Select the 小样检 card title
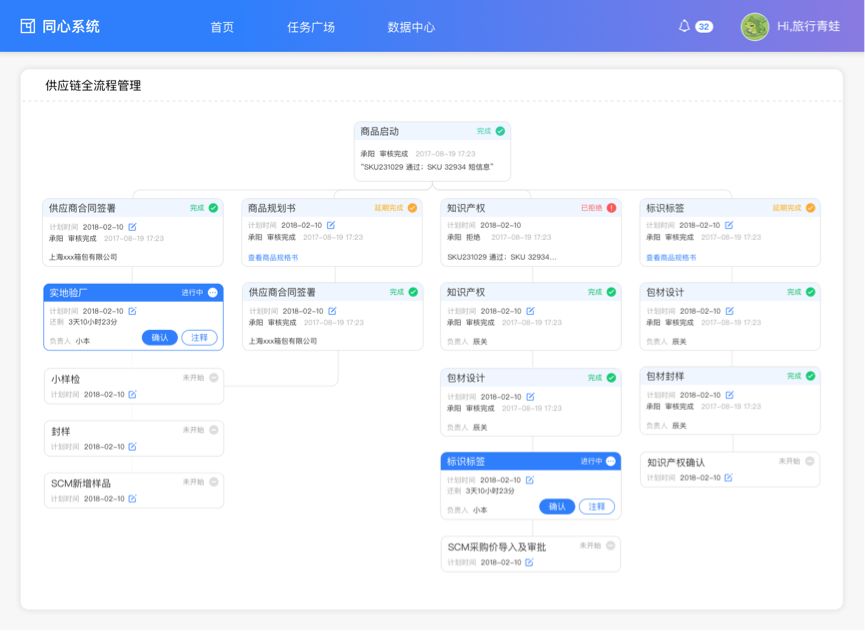Viewport: 865px width, 631px height. (x=66, y=379)
